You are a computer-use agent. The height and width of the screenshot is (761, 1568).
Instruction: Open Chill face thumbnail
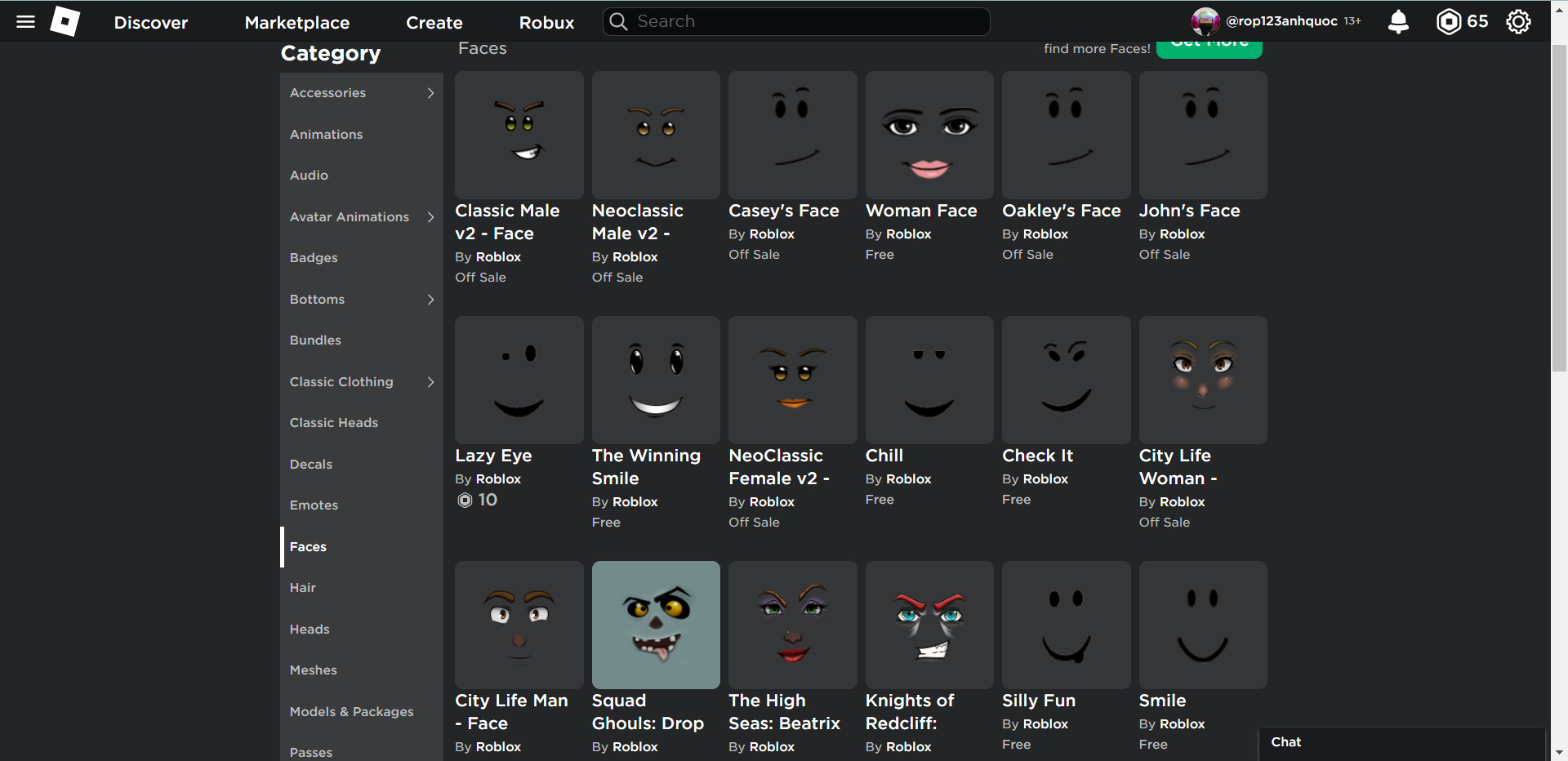coord(929,380)
